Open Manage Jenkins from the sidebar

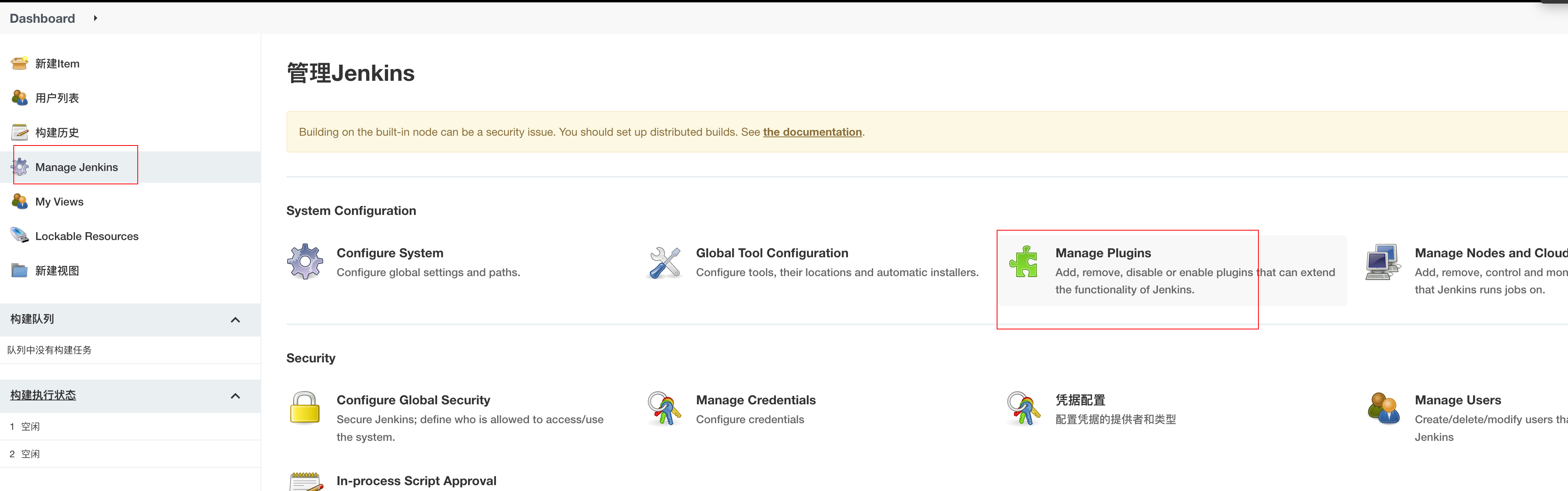pyautogui.click(x=76, y=167)
